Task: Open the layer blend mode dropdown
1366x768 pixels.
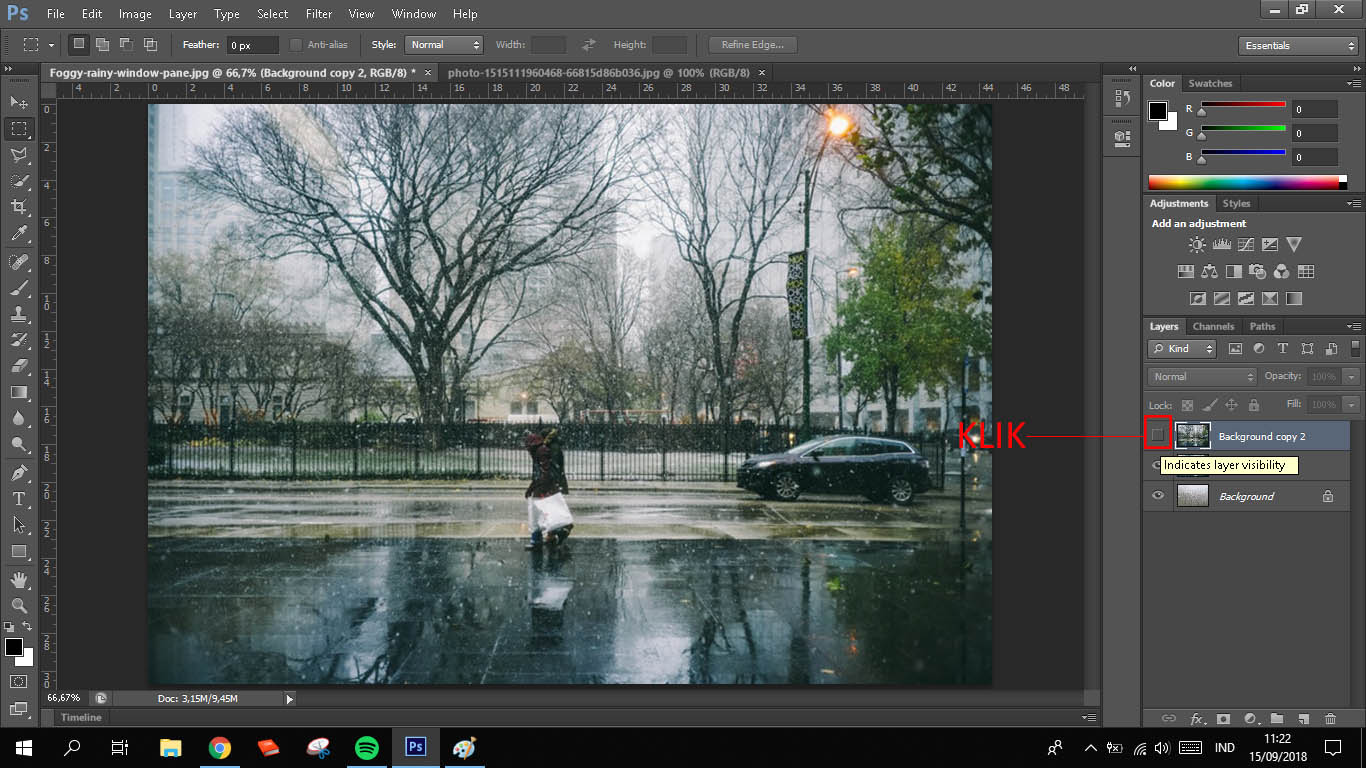Action: pyautogui.click(x=1202, y=377)
